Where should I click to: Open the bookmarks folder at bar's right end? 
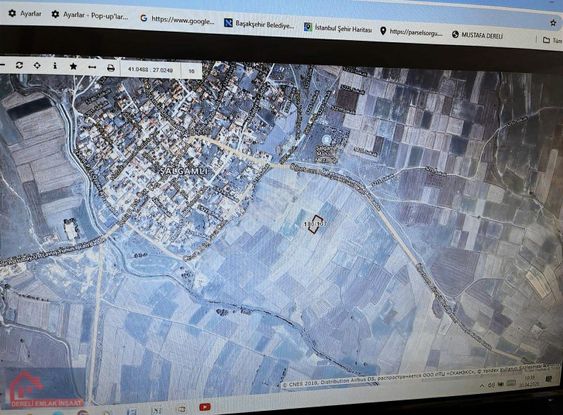(x=552, y=40)
